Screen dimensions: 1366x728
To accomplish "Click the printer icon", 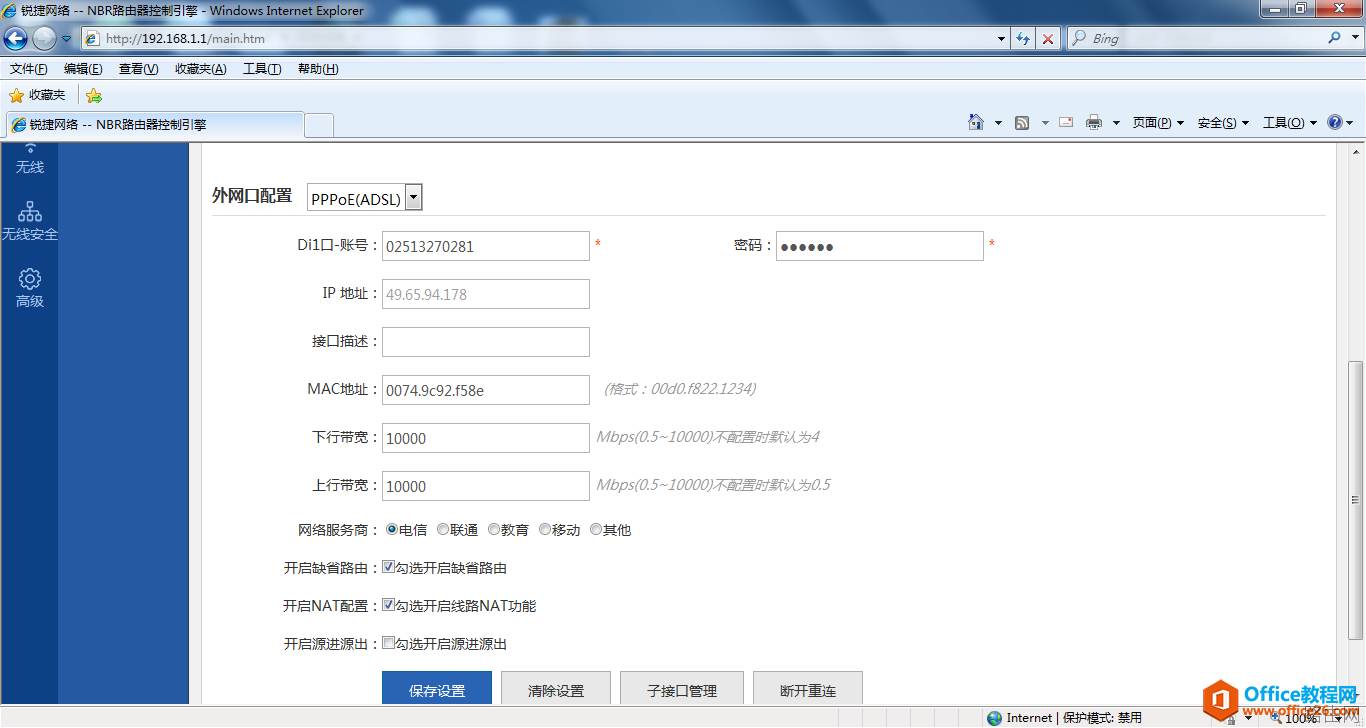I will click(1094, 122).
